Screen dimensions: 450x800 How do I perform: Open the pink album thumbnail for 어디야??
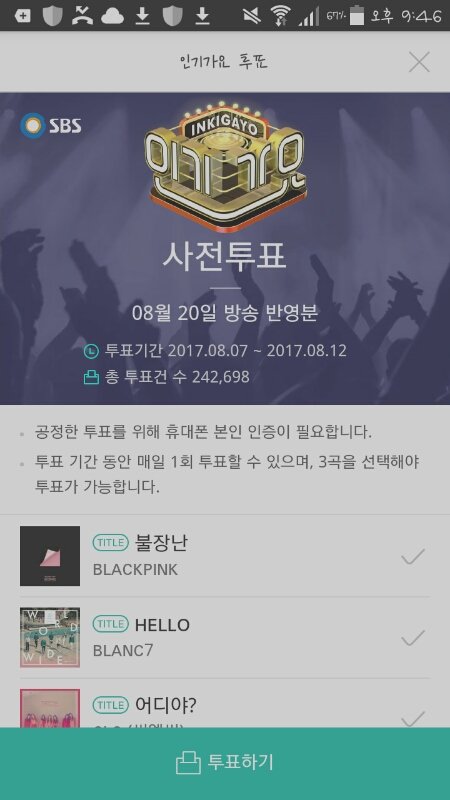click(x=50, y=708)
